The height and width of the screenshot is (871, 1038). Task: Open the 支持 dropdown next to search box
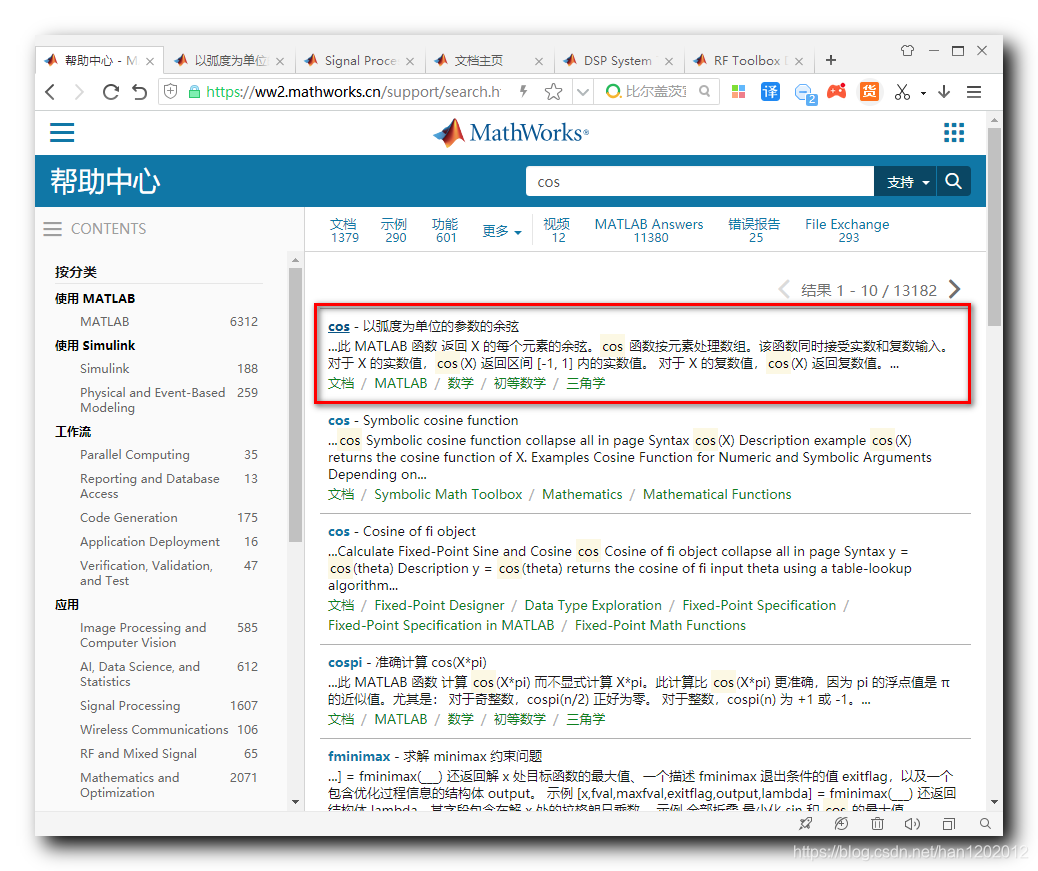(x=908, y=182)
